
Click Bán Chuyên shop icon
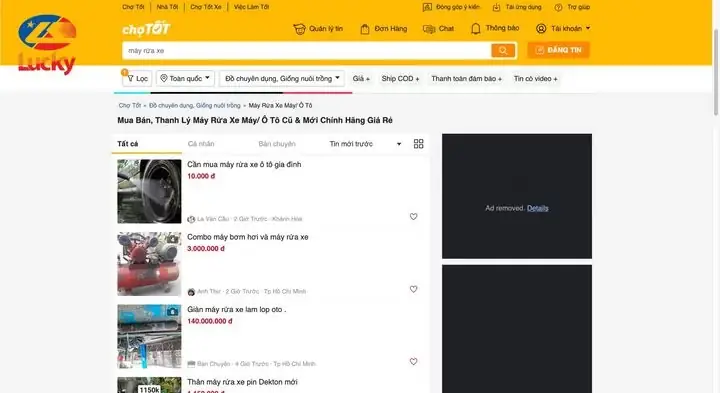click(x=191, y=364)
